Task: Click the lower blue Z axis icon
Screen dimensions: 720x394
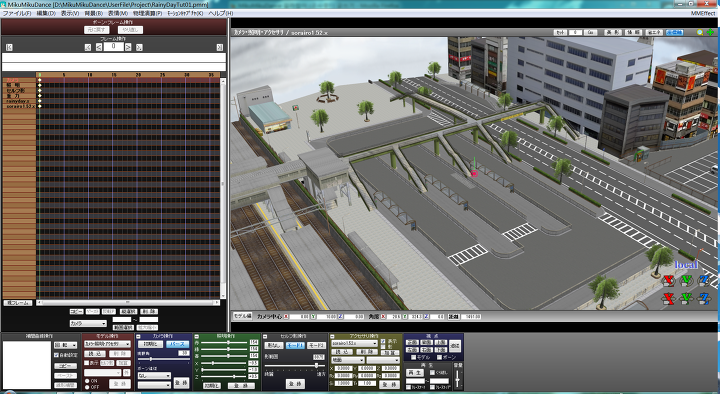Action: click(x=704, y=298)
